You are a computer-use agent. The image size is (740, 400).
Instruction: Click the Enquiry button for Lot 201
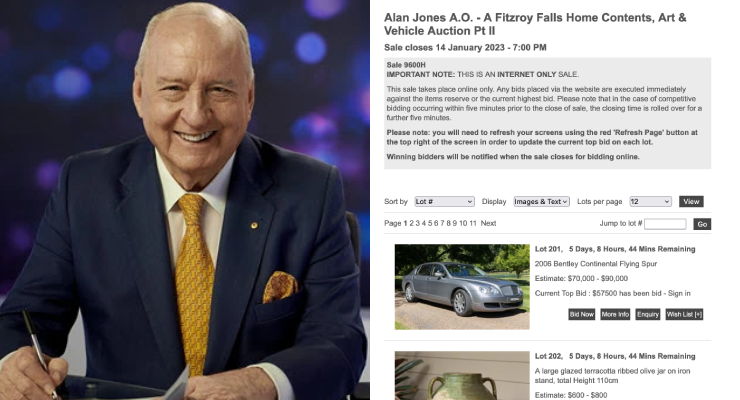coord(648,314)
